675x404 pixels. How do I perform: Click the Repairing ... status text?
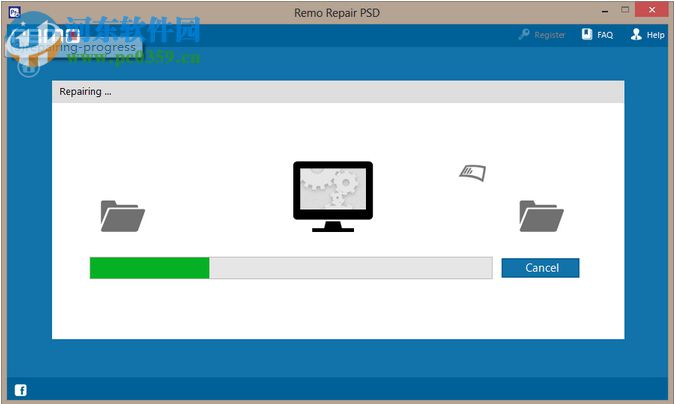(x=85, y=92)
